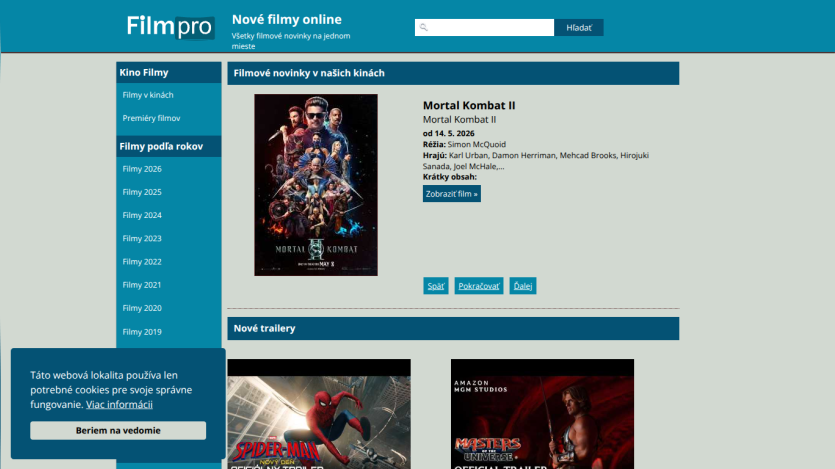The width and height of the screenshot is (835, 469).
Task: Click the Filmpro logo
Action: [x=170, y=27]
